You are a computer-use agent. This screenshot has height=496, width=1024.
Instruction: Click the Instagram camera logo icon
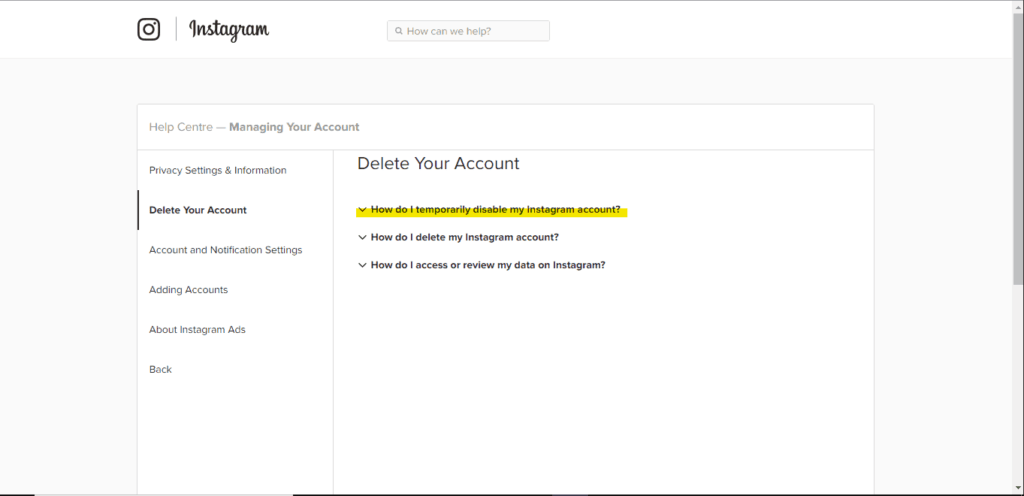click(x=149, y=29)
